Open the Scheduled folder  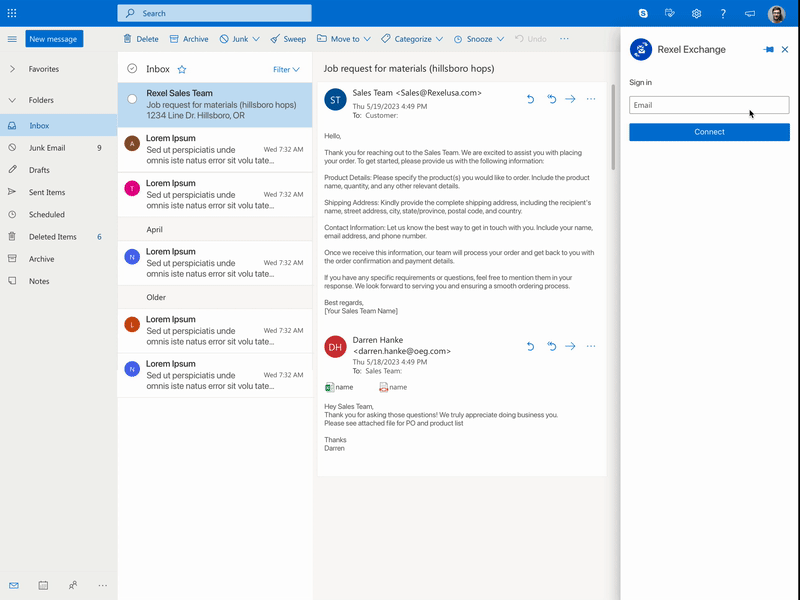pos(59,214)
